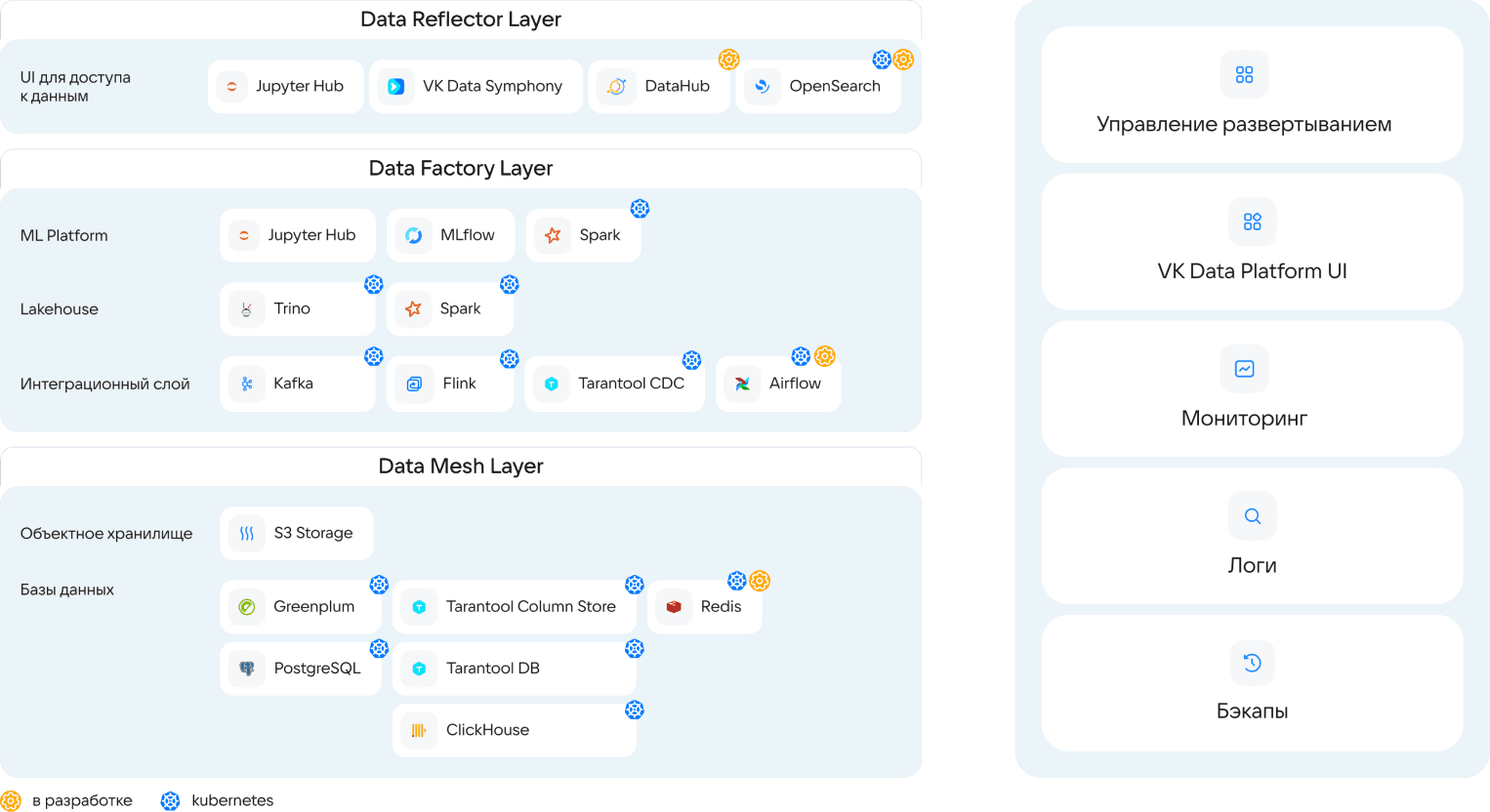The height and width of the screenshot is (812, 1490).
Task: Click the VK Data Platform UI icon
Action: [1253, 223]
